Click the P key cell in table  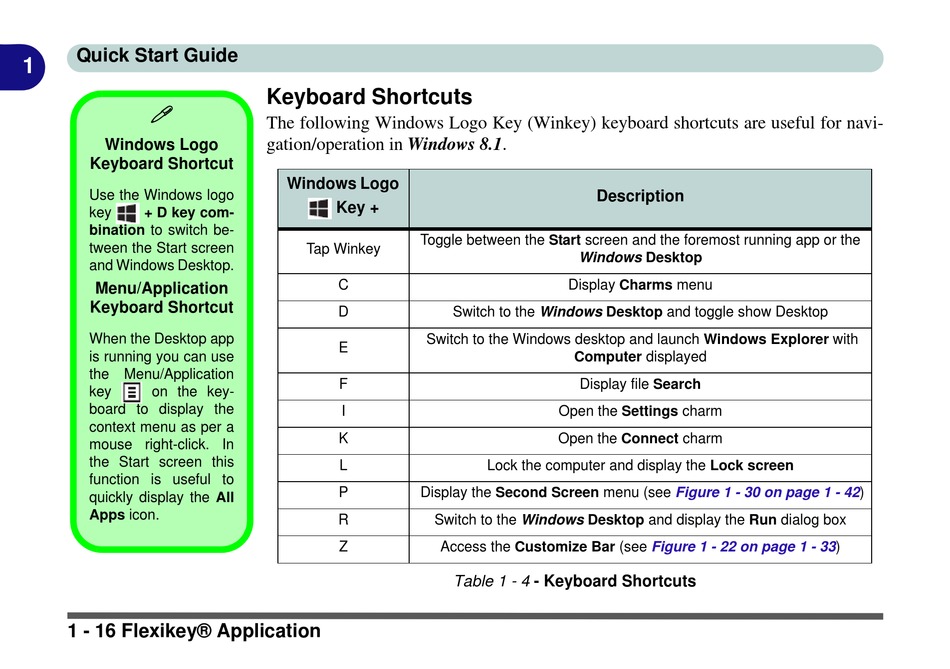343,493
